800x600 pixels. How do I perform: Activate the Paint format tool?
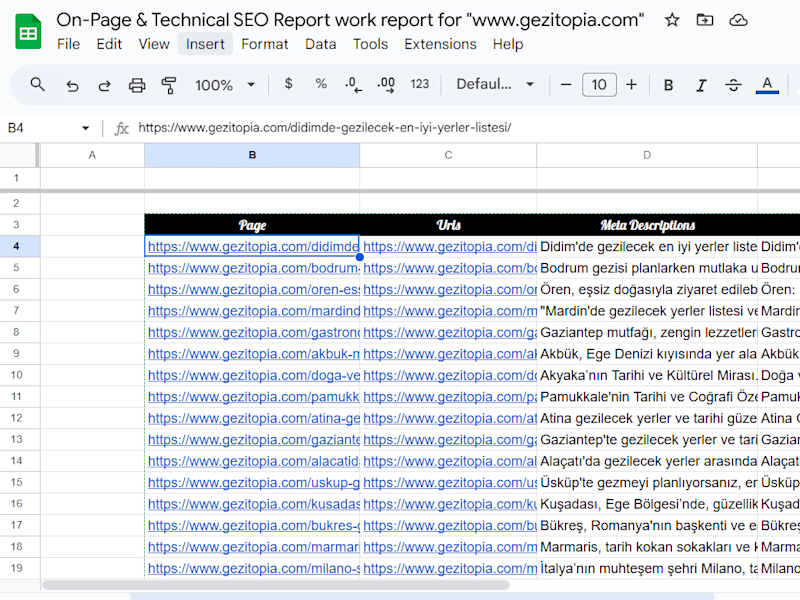coord(169,85)
